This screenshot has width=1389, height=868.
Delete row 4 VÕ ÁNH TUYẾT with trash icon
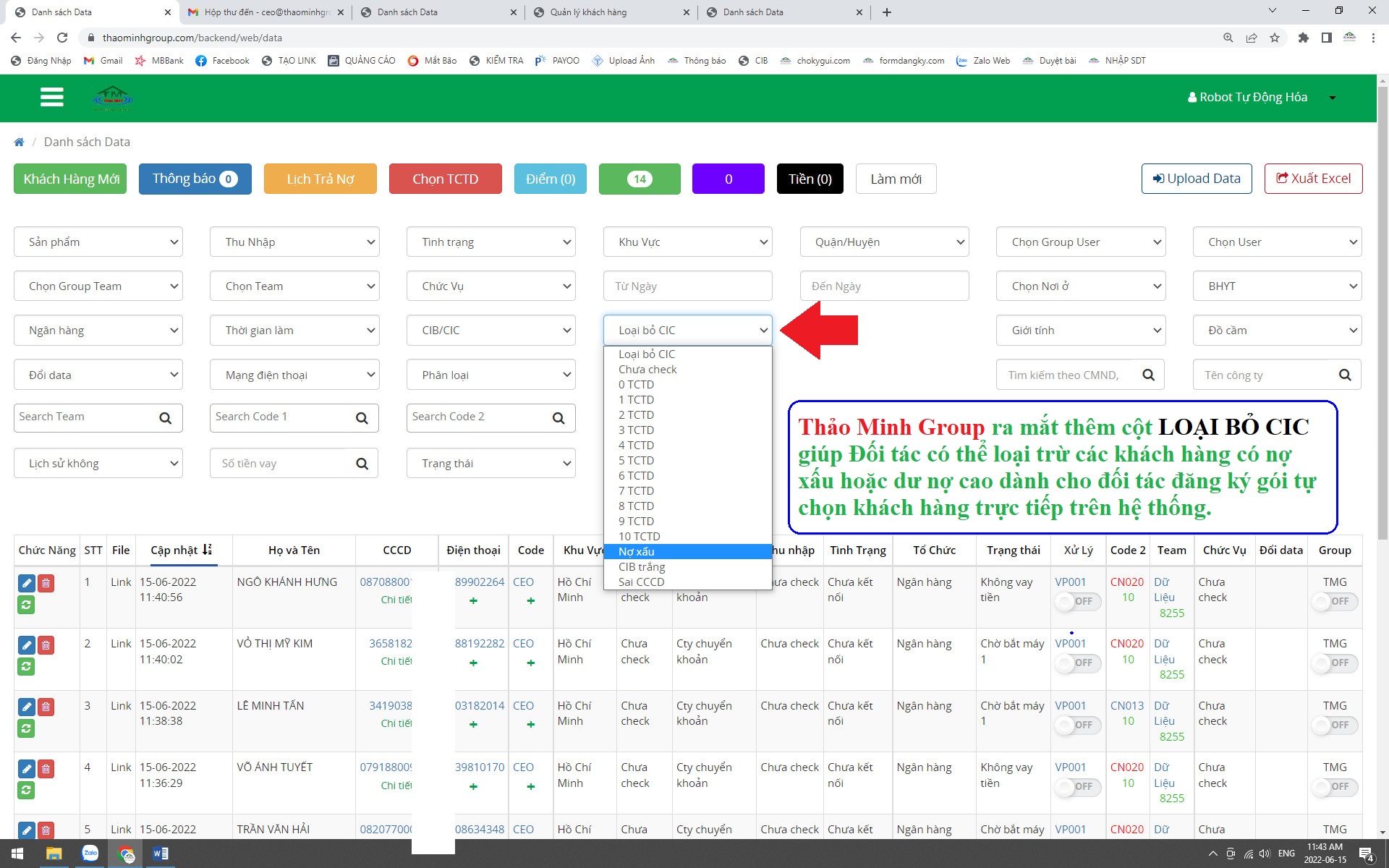tap(46, 769)
